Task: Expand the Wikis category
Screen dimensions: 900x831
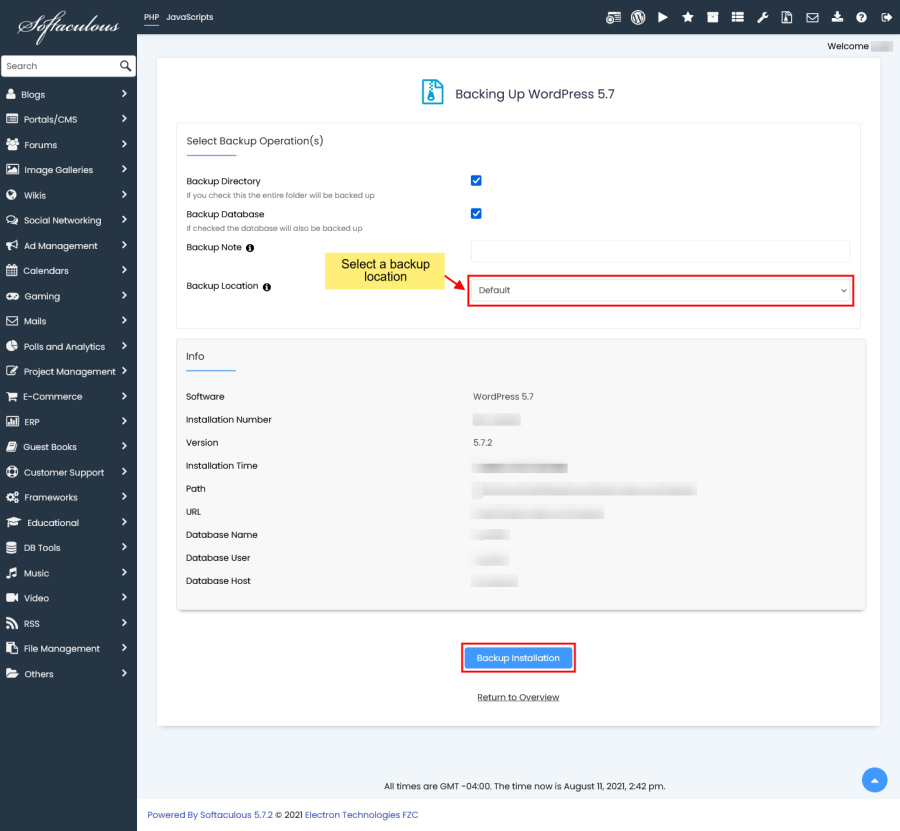Action: pos(68,195)
